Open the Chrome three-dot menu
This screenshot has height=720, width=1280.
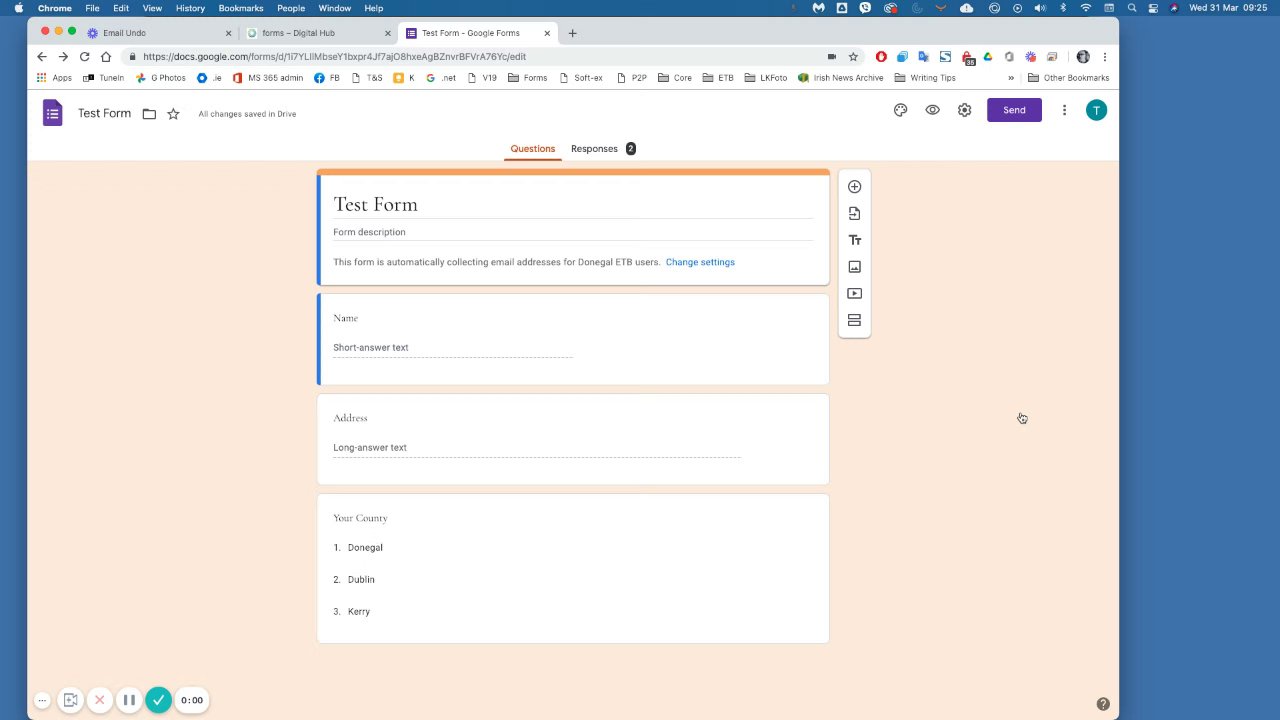point(1105,57)
